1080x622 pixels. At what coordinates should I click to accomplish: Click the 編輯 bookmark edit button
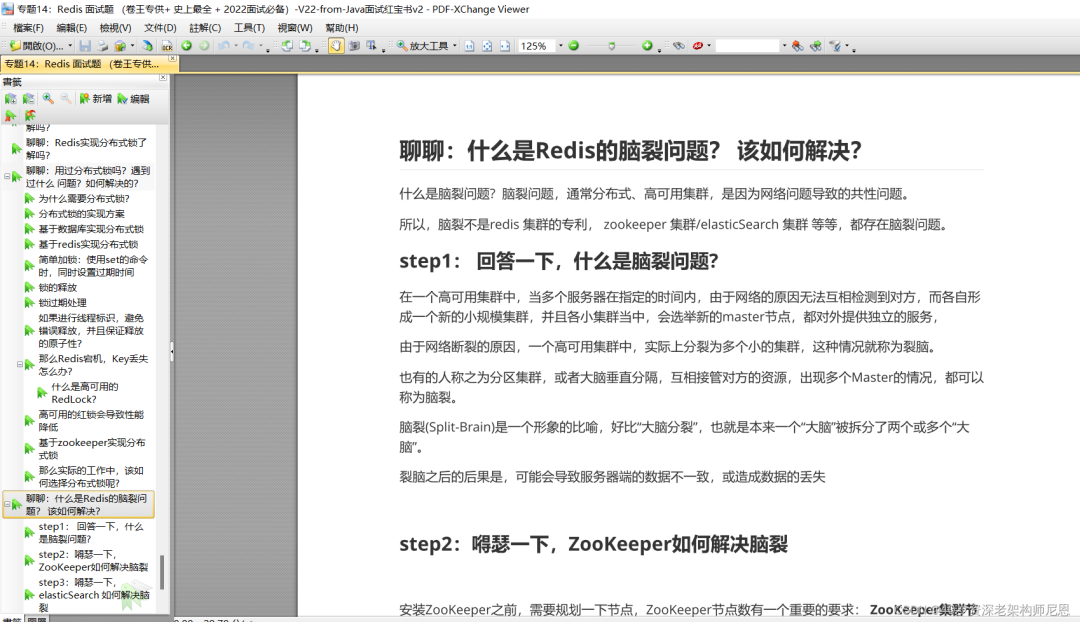pyautogui.click(x=133, y=99)
